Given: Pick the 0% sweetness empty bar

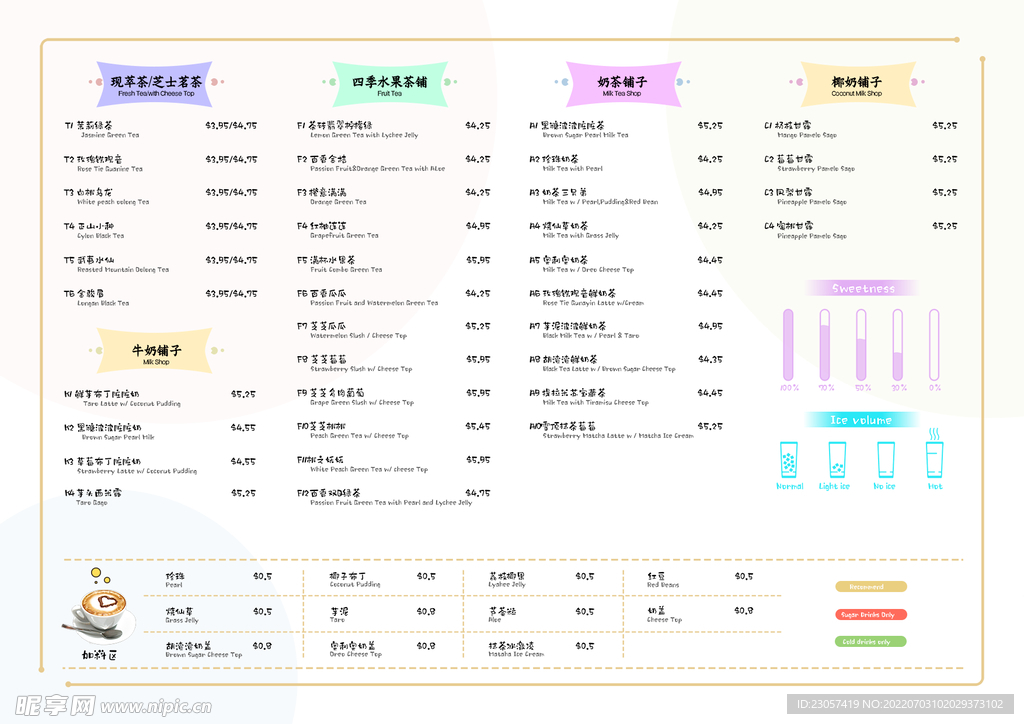Looking at the screenshot, I should pos(934,344).
